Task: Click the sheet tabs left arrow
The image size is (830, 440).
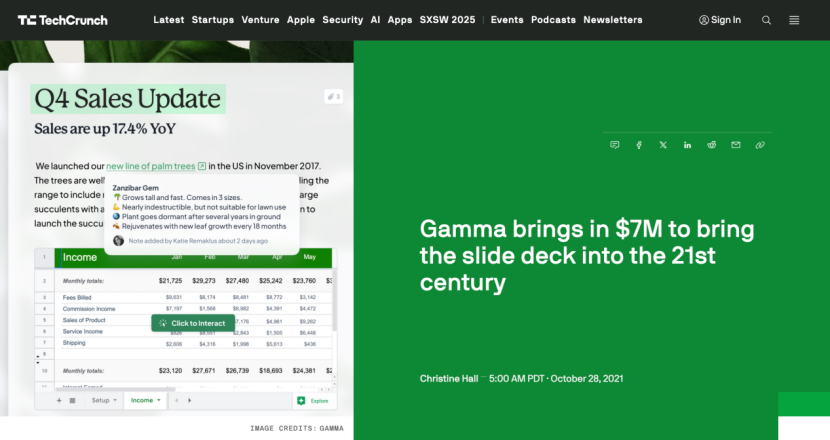Action: point(177,400)
